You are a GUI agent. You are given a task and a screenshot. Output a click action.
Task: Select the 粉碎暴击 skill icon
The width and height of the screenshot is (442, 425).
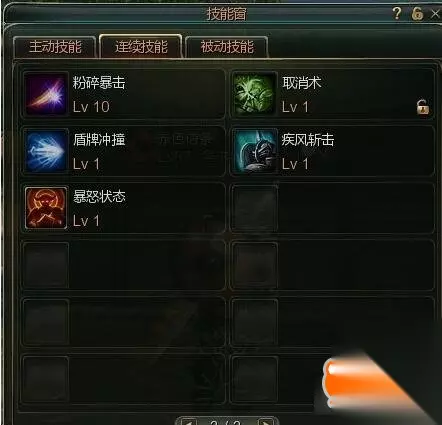pos(46,94)
